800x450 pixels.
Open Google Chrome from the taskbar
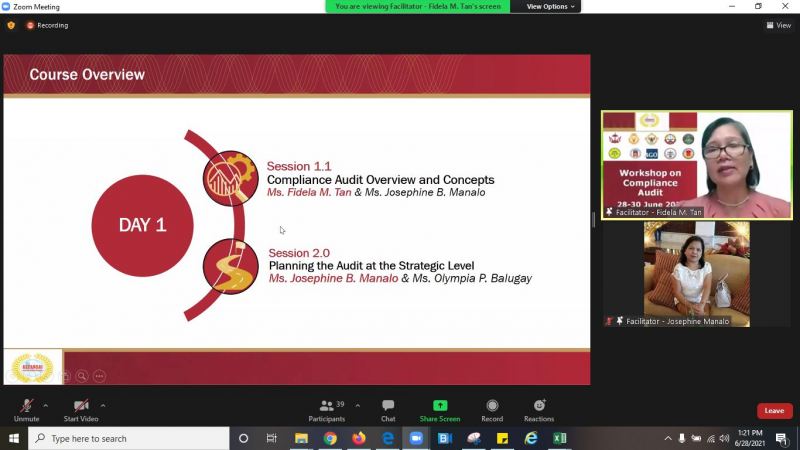[x=330, y=439]
